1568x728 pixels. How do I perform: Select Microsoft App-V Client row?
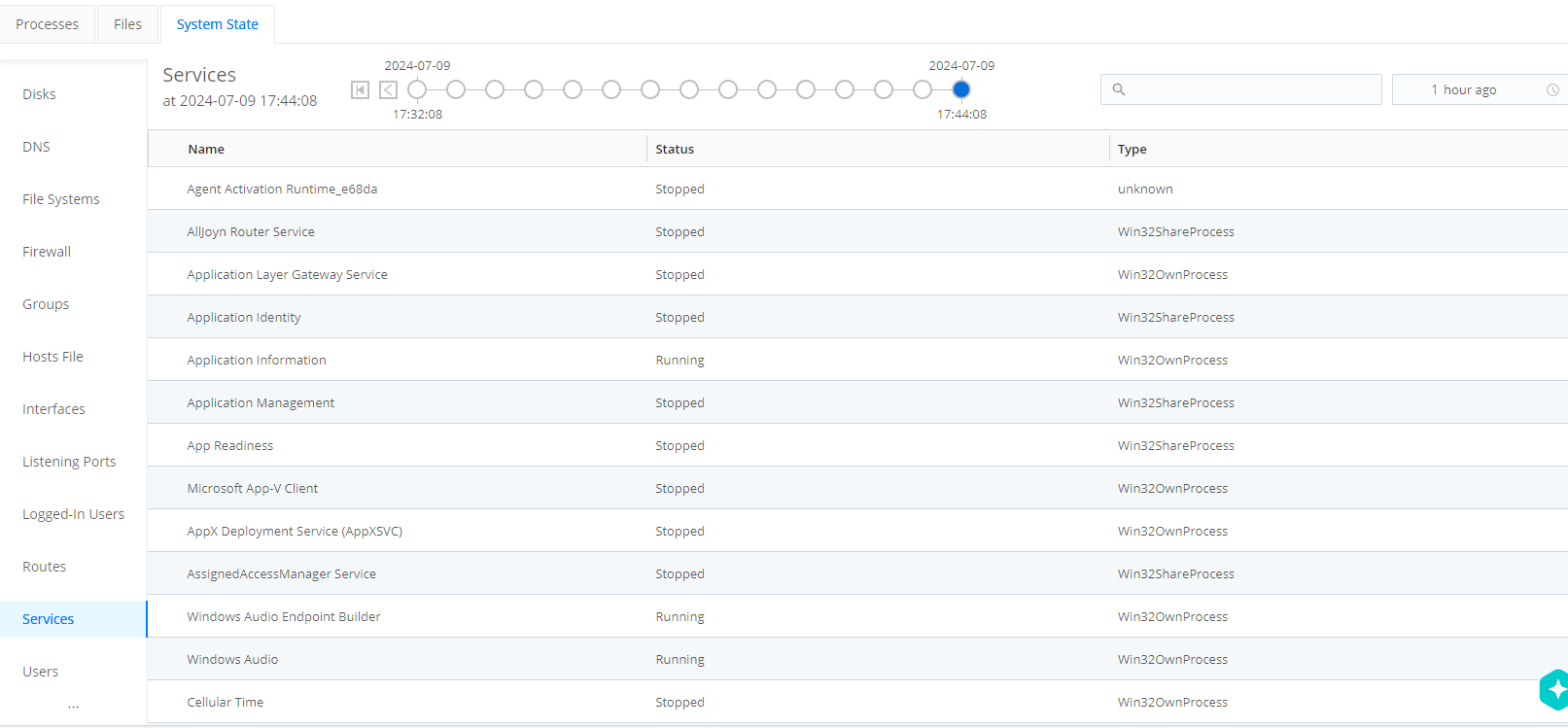pos(857,488)
